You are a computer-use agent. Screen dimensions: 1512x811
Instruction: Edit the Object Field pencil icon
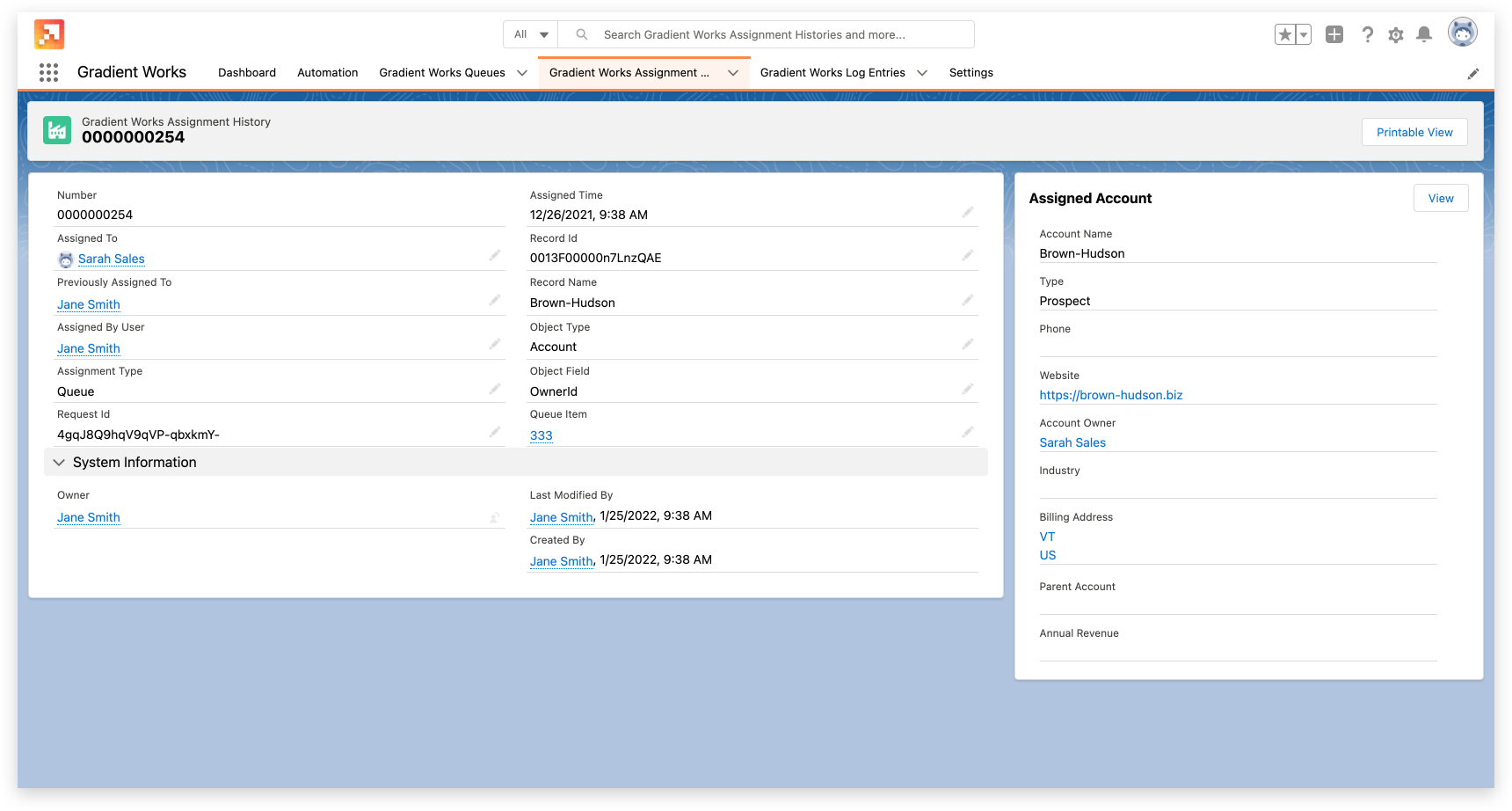click(968, 389)
